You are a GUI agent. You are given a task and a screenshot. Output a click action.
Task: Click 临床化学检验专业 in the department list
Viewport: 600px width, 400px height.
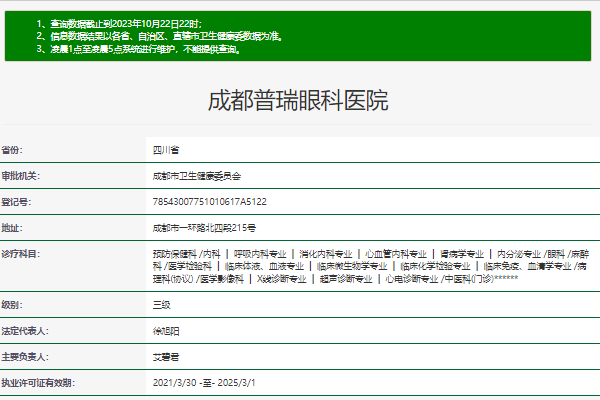[x=435, y=266]
